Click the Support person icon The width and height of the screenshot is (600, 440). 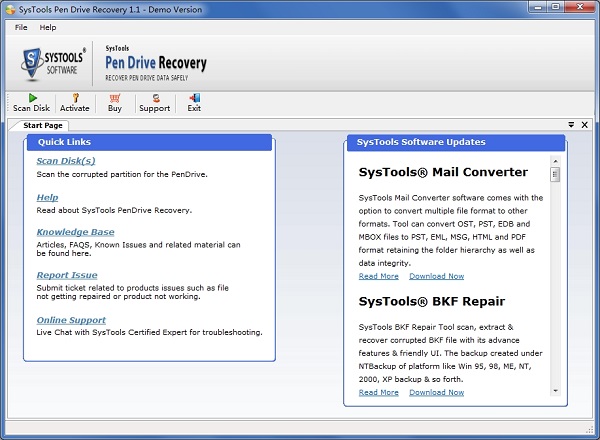coord(156,98)
